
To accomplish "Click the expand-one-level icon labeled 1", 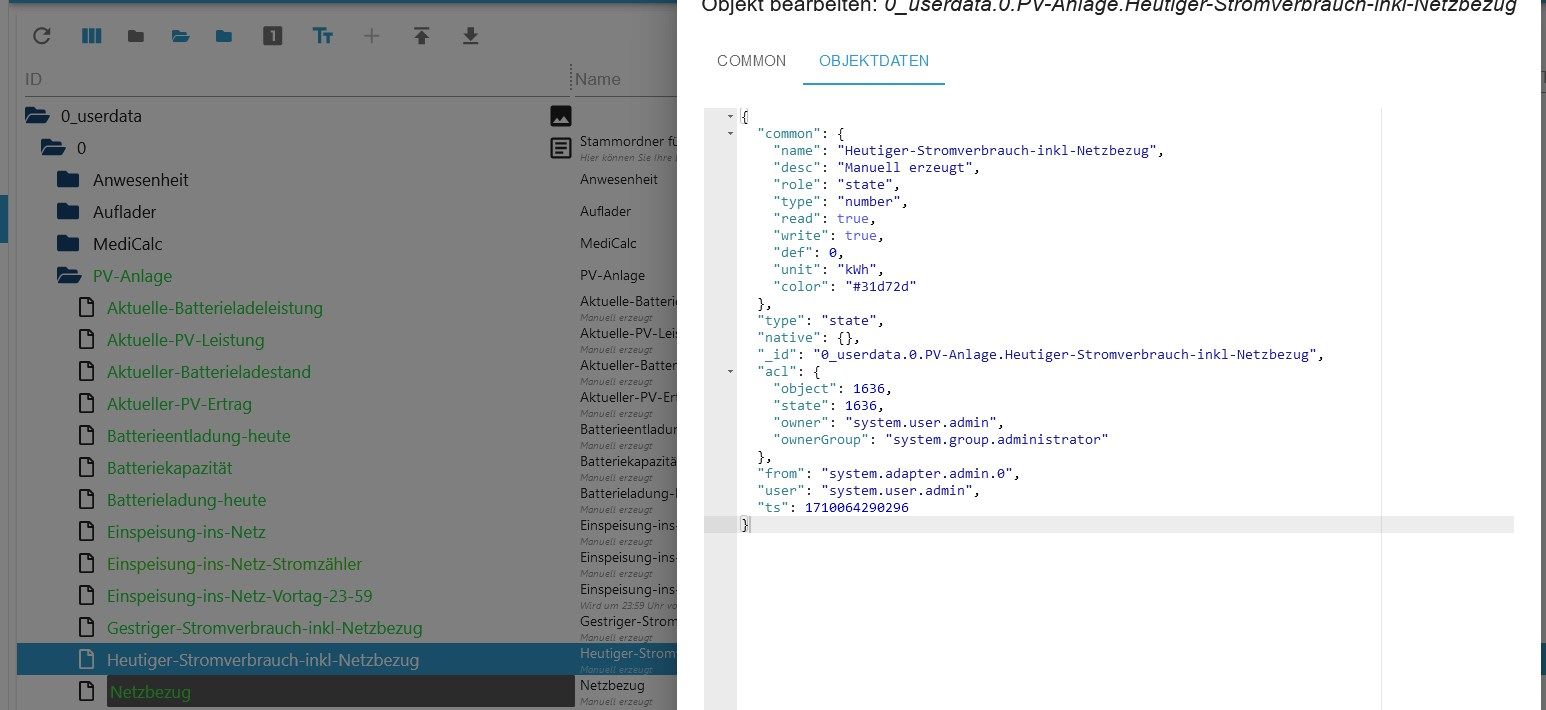I will pos(272,36).
